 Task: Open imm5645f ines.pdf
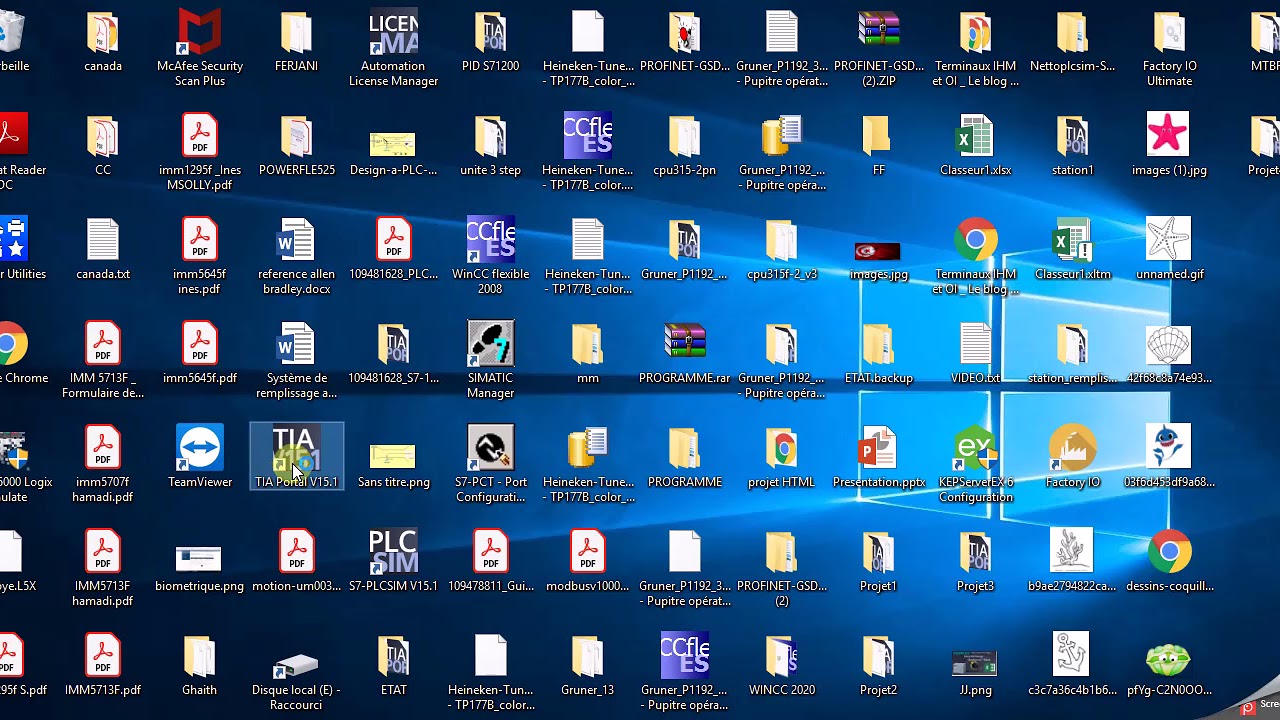point(200,255)
